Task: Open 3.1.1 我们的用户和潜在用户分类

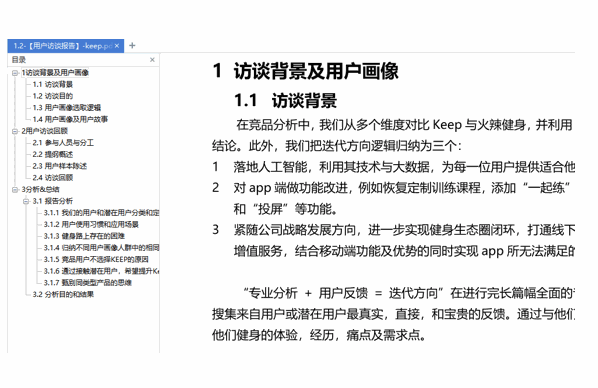Action: (101, 213)
